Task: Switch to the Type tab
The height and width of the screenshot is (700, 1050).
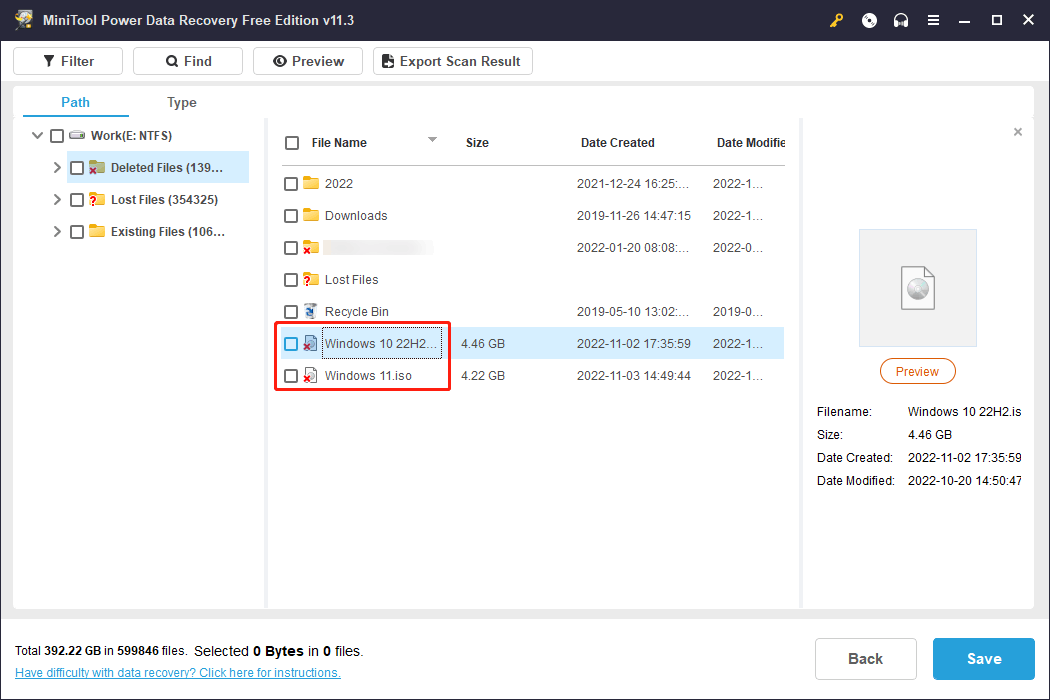Action: [181, 102]
